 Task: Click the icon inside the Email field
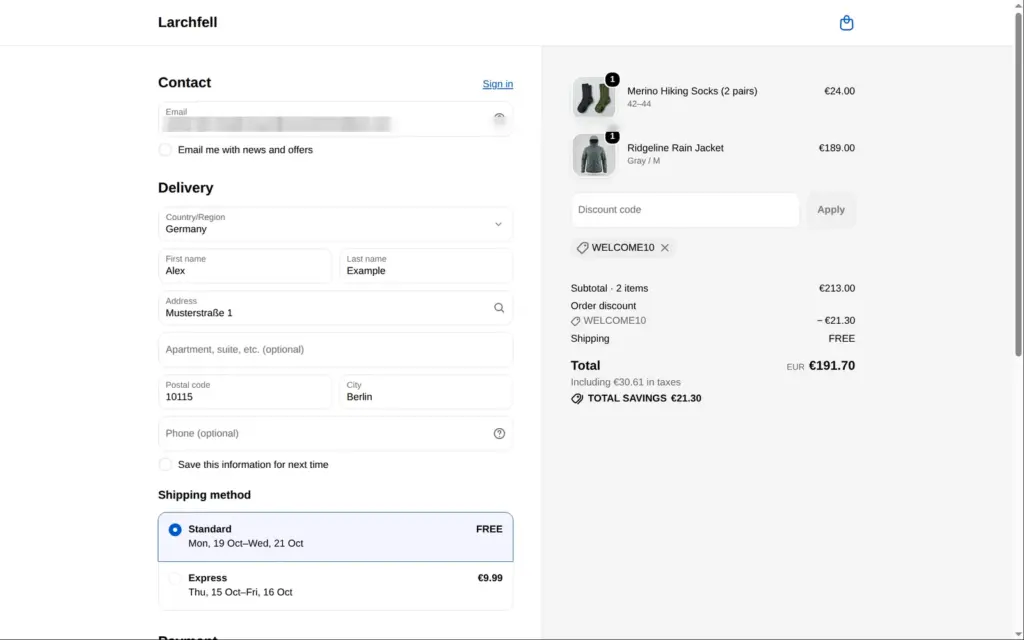pyautogui.click(x=499, y=118)
